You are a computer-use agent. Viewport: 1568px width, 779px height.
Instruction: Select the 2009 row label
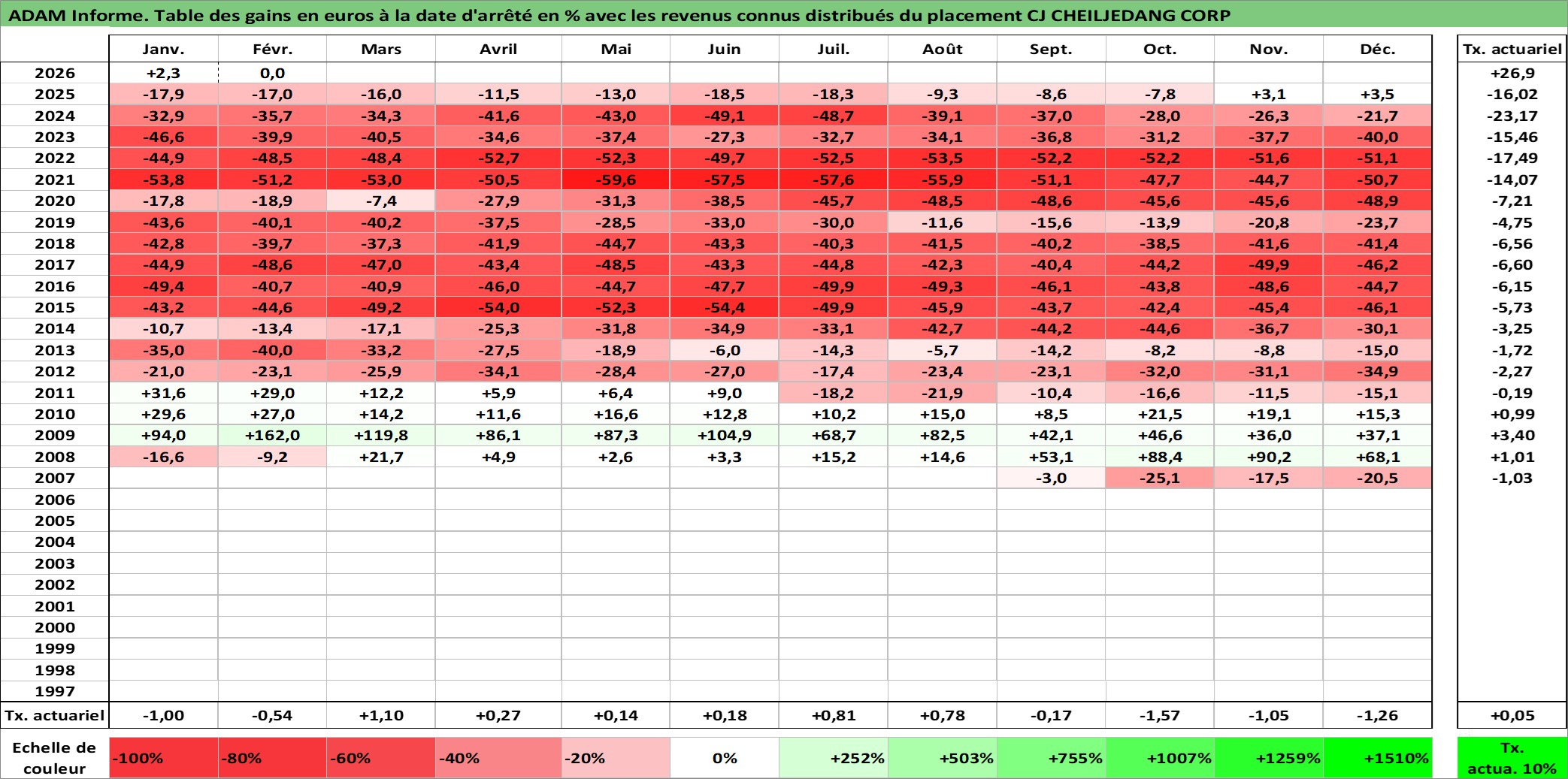[55, 435]
